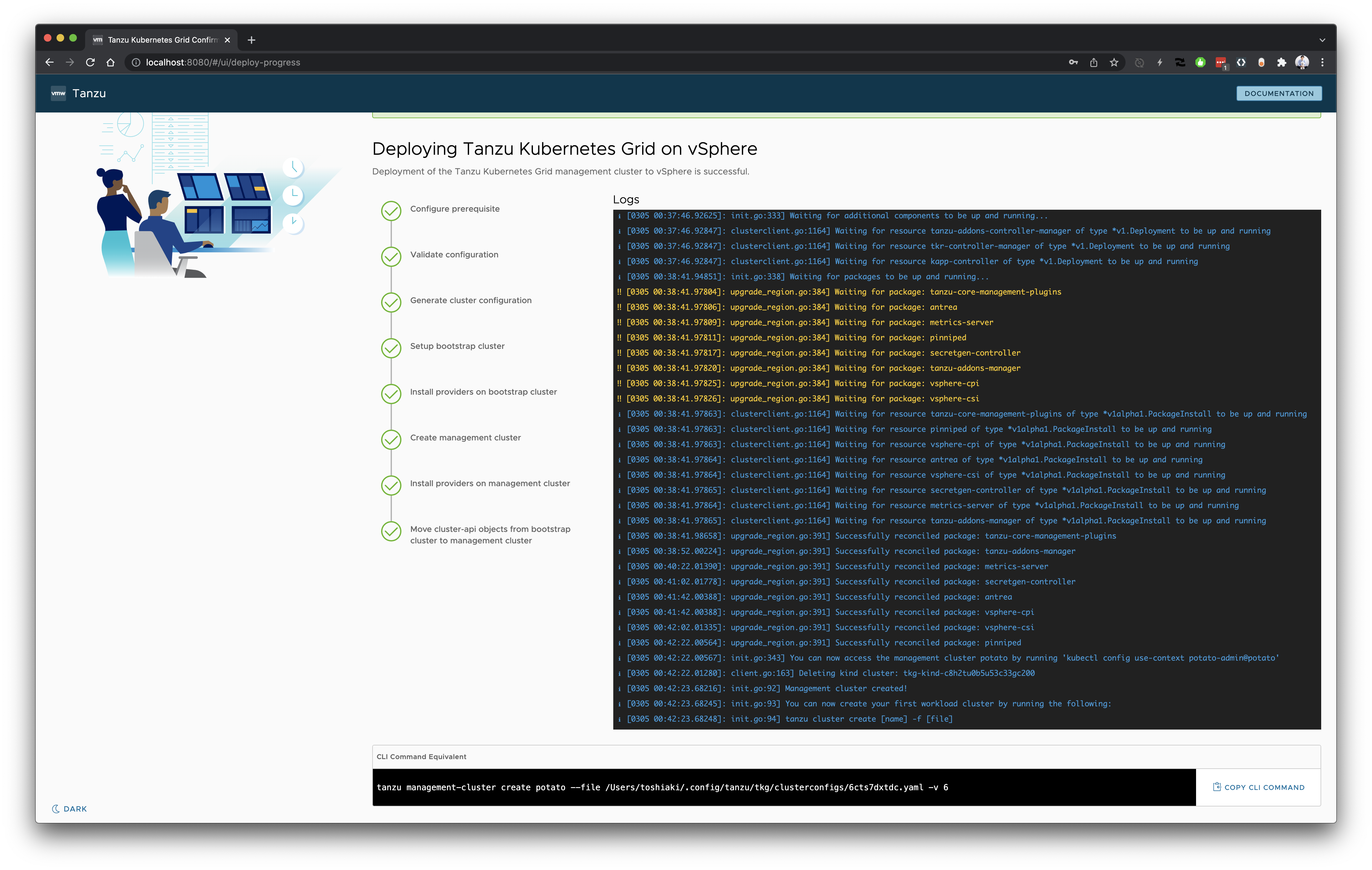Click the browser back arrow
This screenshot has width=1372, height=870.
point(50,63)
